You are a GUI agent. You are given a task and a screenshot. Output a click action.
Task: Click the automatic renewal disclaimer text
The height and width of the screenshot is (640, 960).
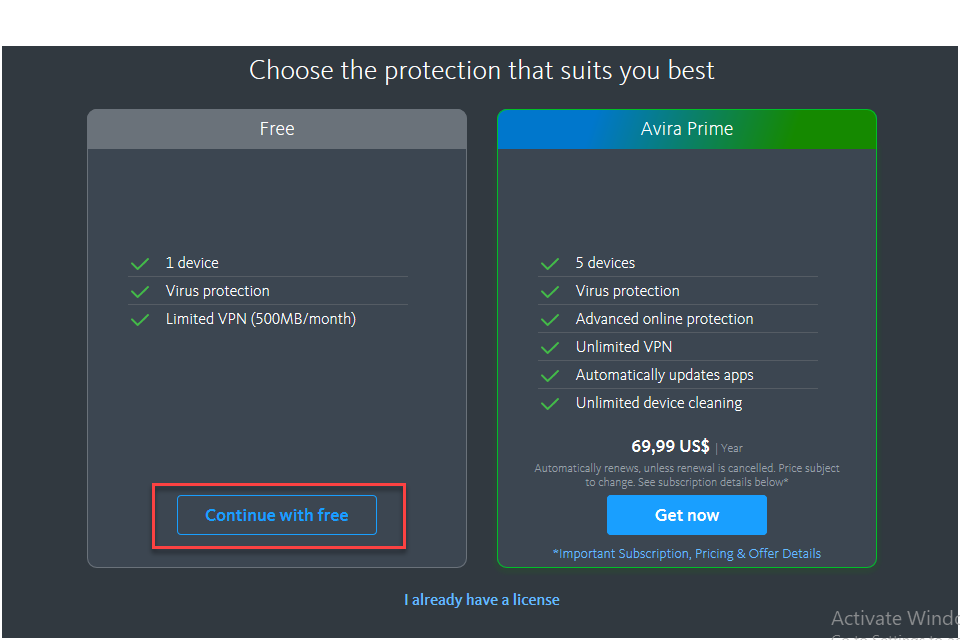click(x=686, y=475)
